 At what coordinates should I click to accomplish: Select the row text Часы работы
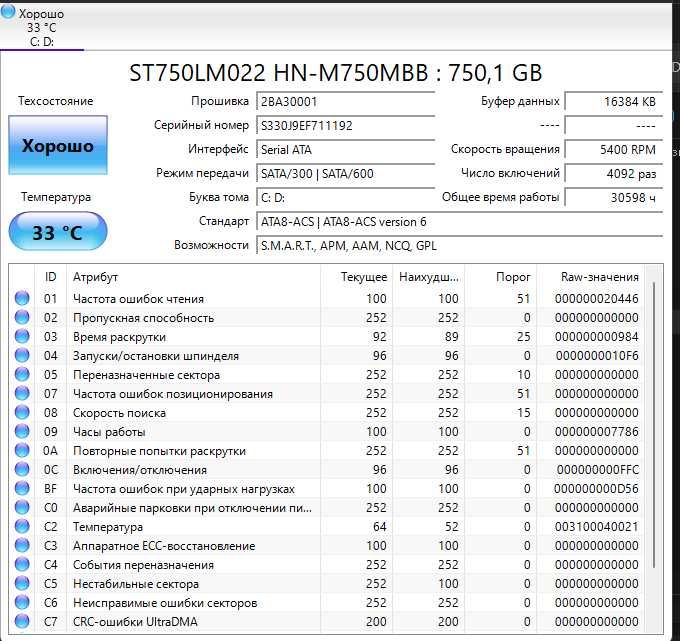(109, 432)
